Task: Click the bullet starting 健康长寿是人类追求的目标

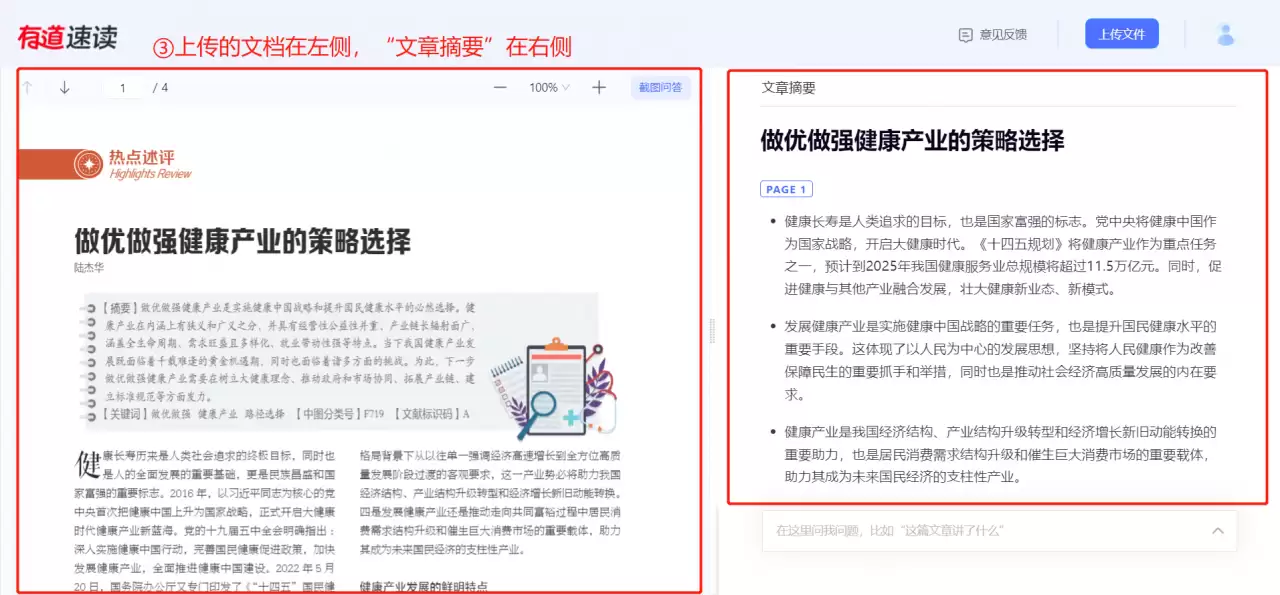Action: [1002, 255]
